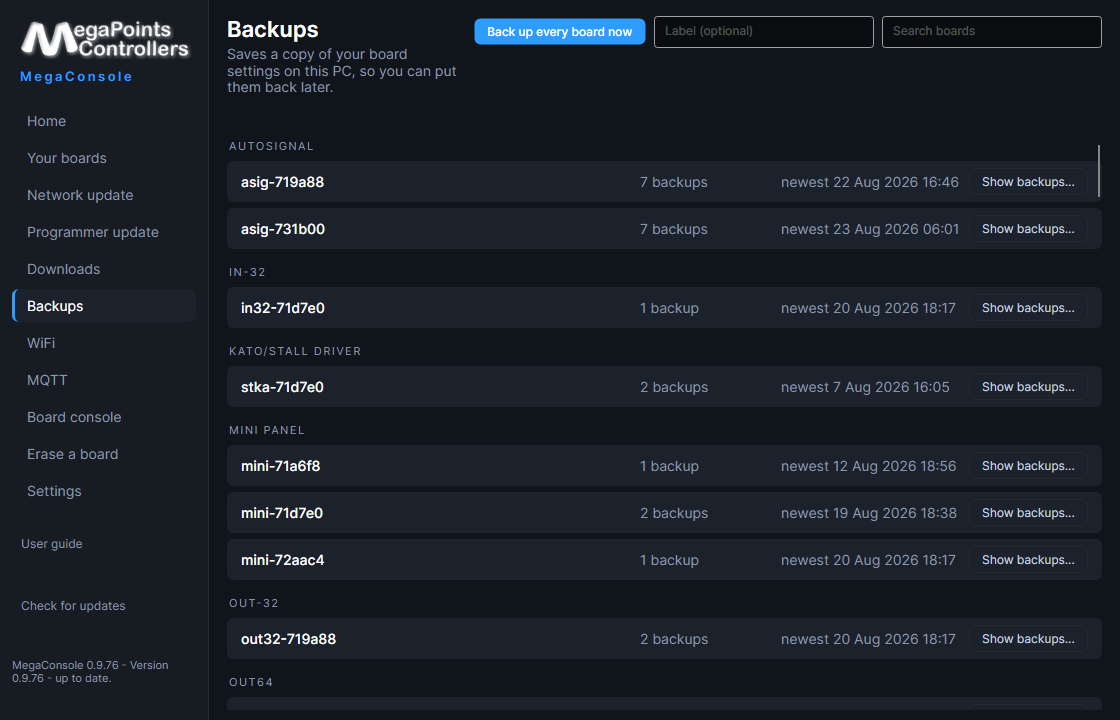Image resolution: width=1120 pixels, height=720 pixels.
Task: Select board name mini-71d7e0
Action: 282,513
